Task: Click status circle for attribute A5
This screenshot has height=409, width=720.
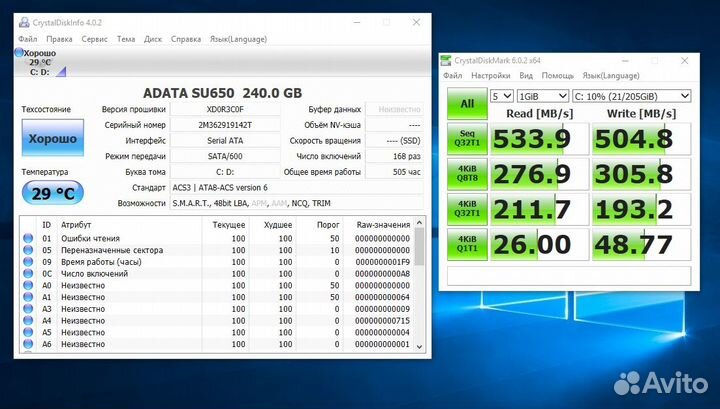Action: click(28, 332)
